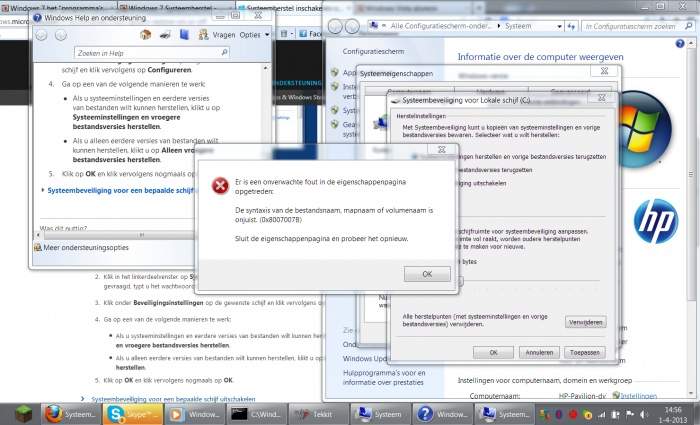Open Hulpprogramma's voor en informatie over prestaties
Image resolution: width=700 pixels, height=425 pixels.
point(384,378)
